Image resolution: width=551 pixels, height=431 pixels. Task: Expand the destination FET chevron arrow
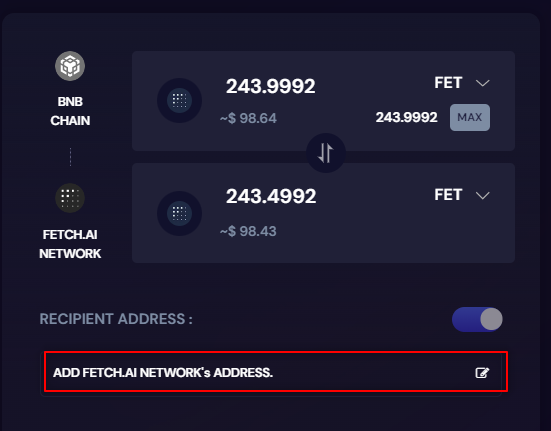482,195
